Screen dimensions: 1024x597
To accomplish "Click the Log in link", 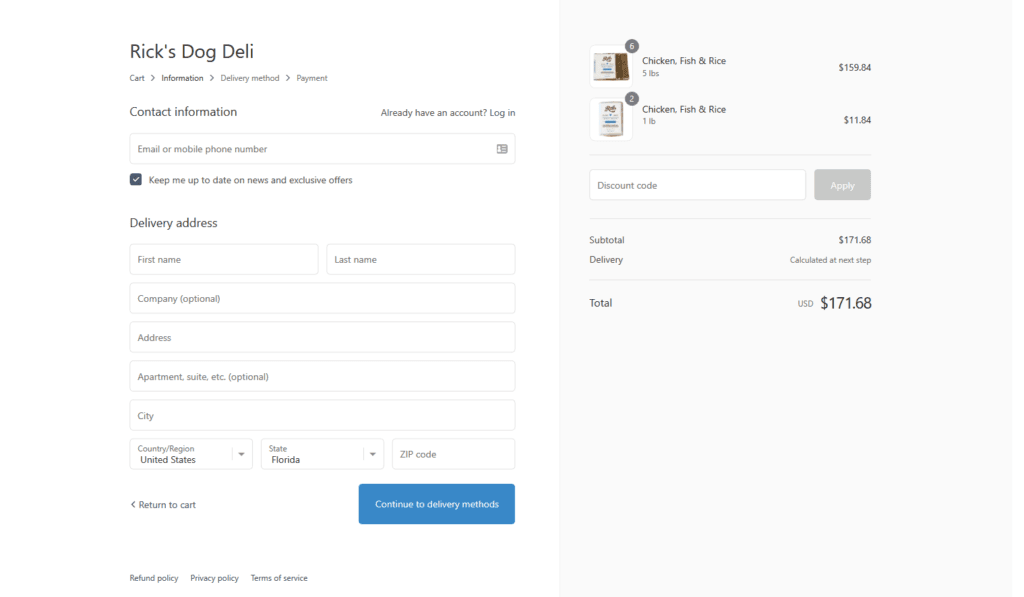I will pyautogui.click(x=502, y=113).
